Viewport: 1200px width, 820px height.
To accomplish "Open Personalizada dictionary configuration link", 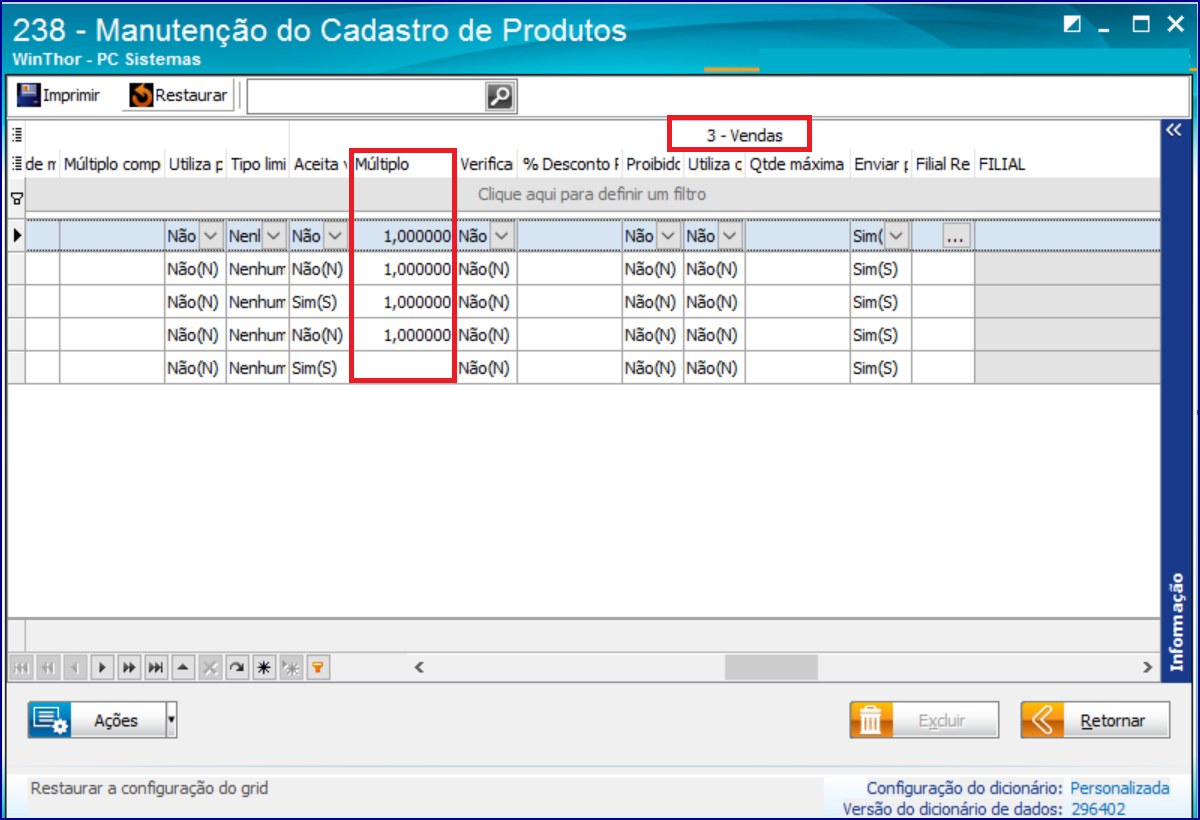I will [x=1119, y=788].
